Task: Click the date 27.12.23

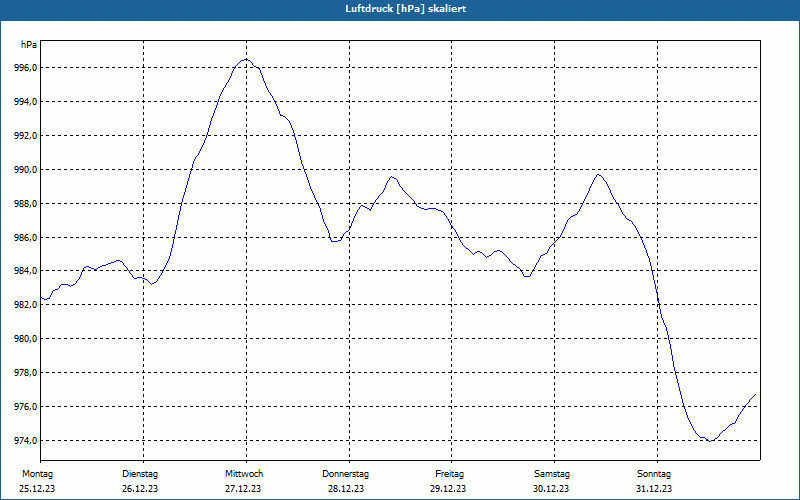Action: (x=243, y=489)
